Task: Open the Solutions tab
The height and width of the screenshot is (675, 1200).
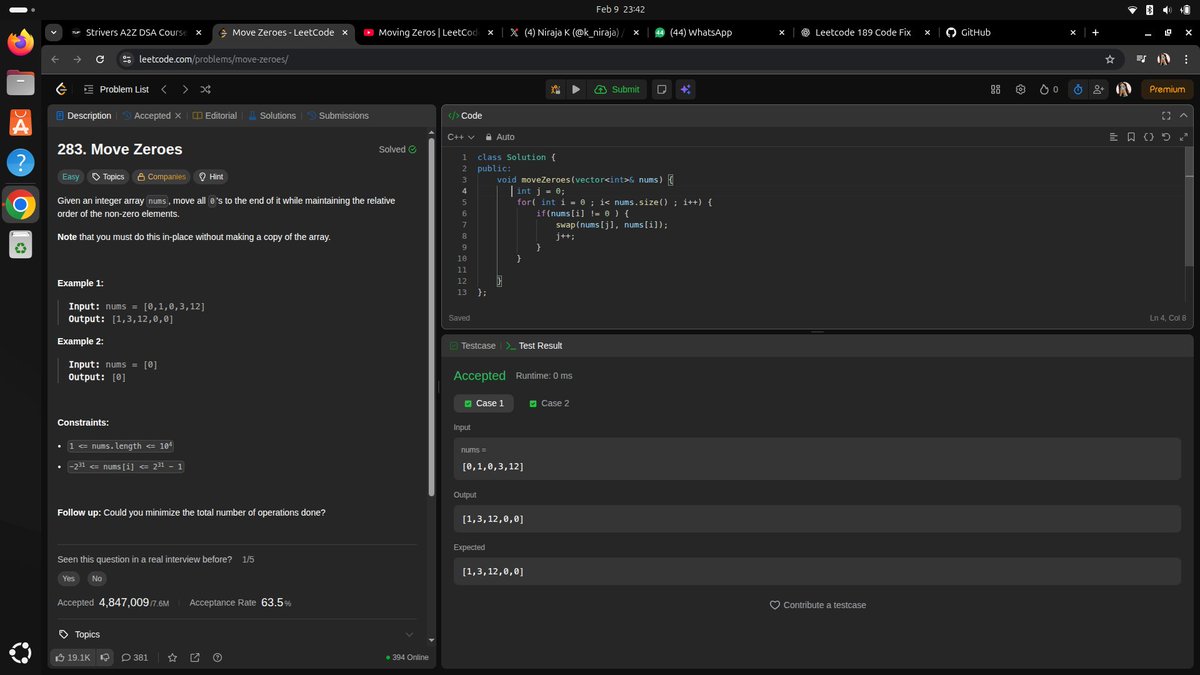Action: tap(272, 116)
